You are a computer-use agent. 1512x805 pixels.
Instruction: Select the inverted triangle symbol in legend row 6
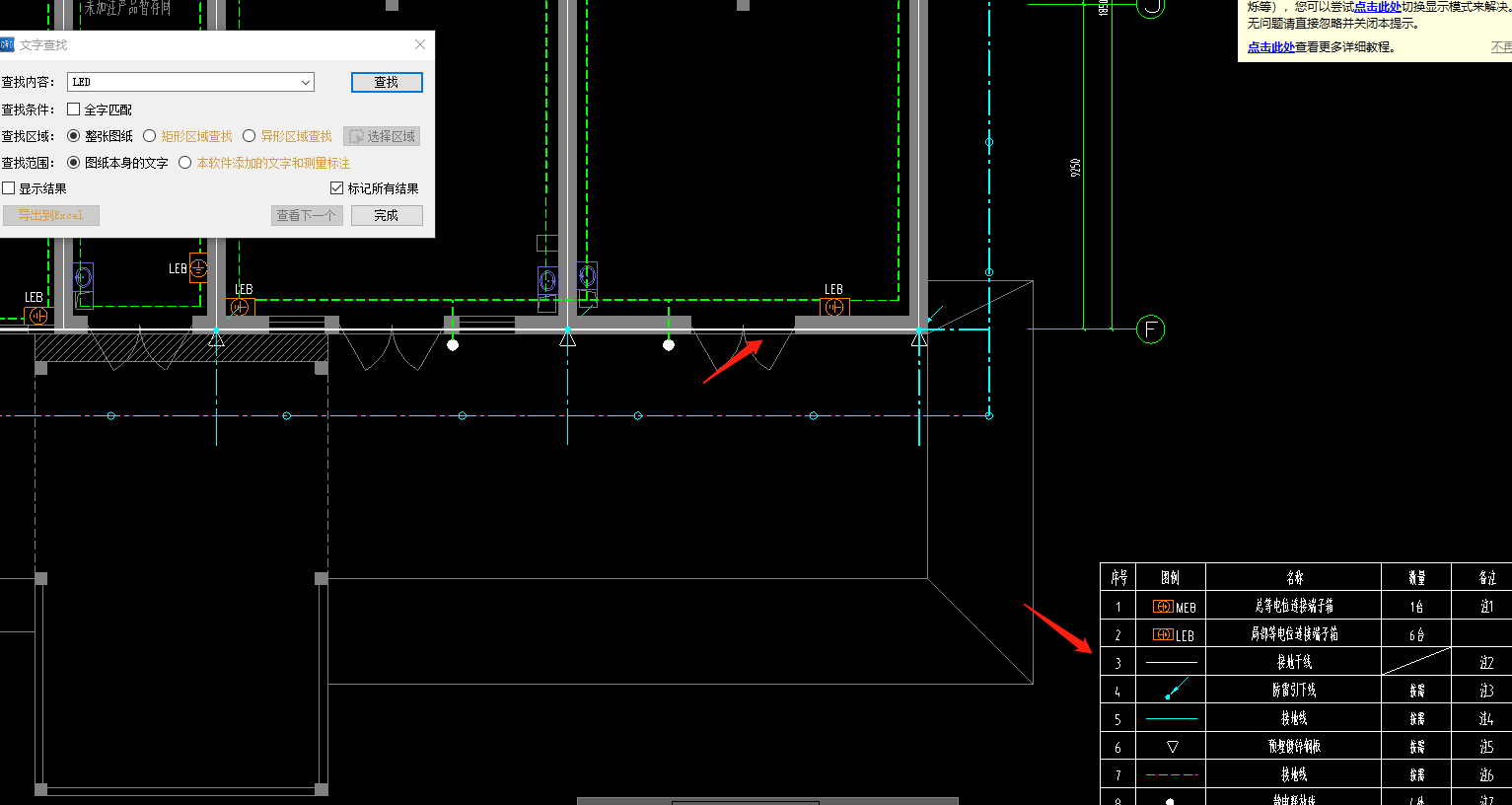pyautogui.click(x=1172, y=747)
